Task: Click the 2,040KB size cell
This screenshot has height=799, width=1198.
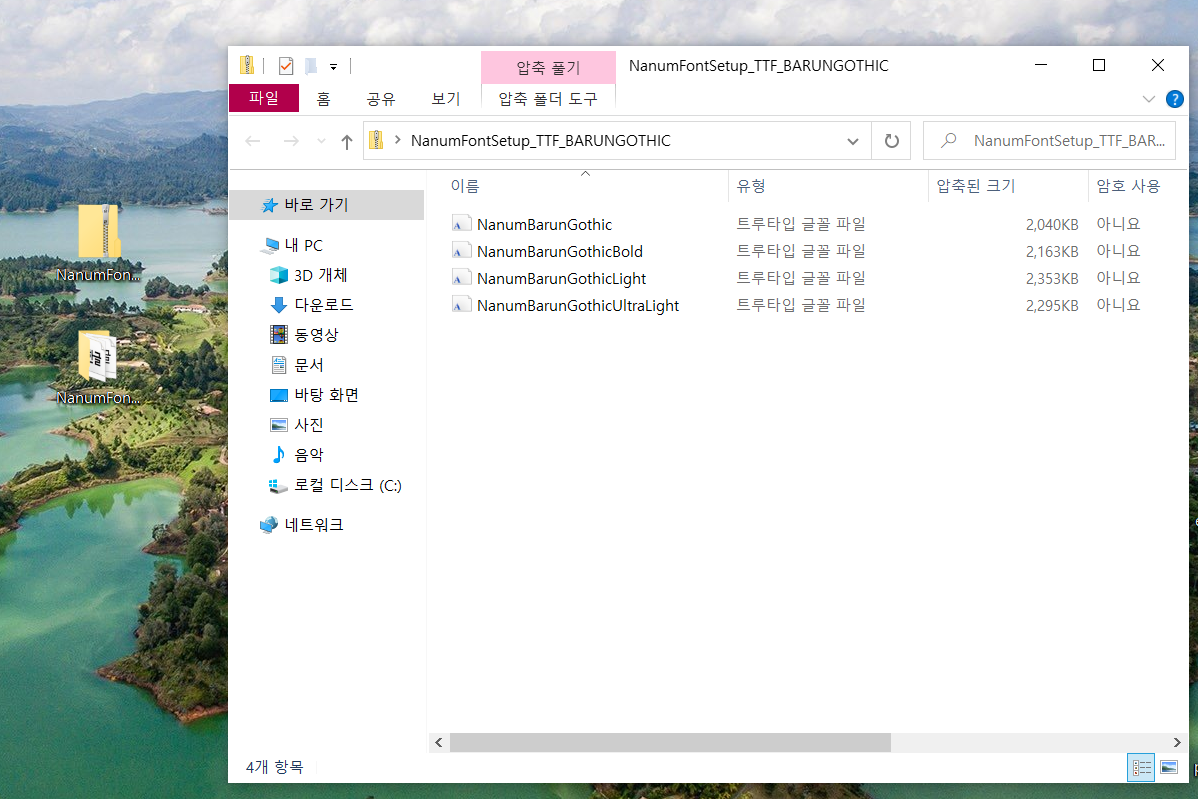Action: [1052, 225]
